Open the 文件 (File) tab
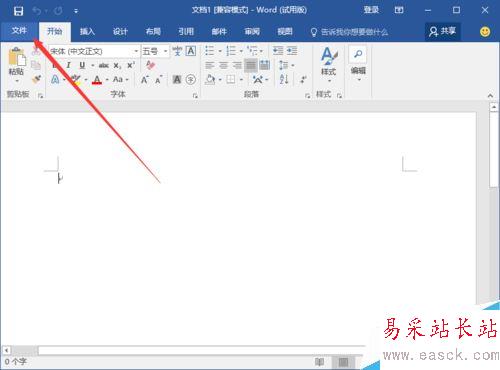 (19, 31)
